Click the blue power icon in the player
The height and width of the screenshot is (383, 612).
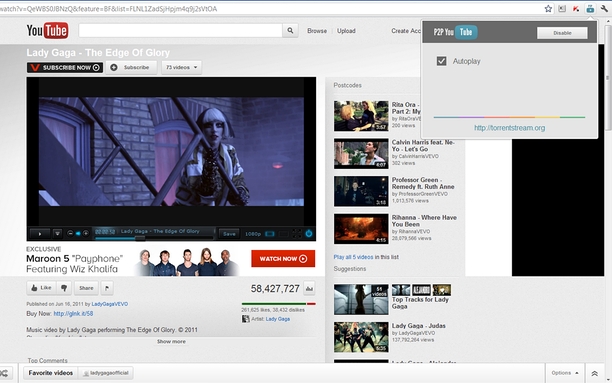309,233
